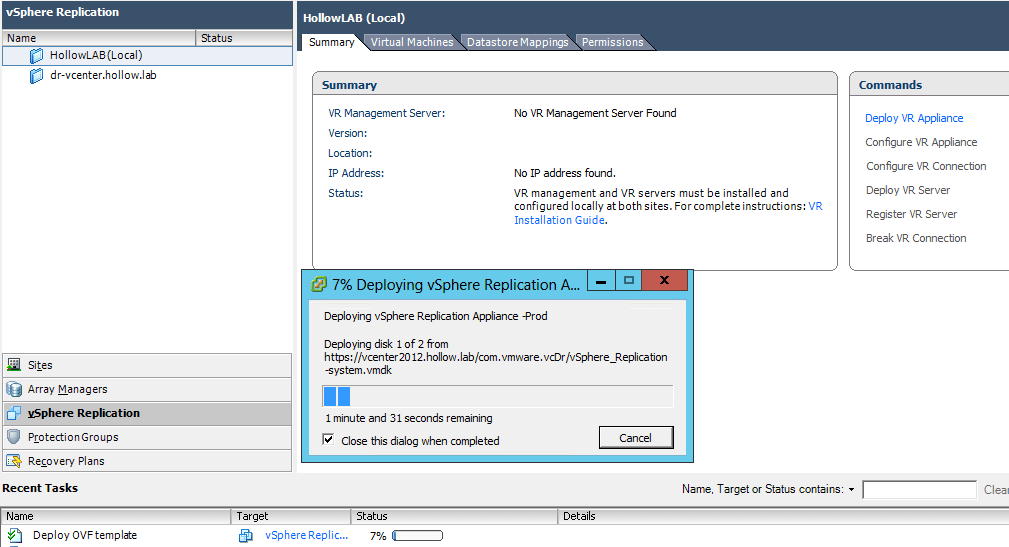Click the vSphere Replication nav icon
1009x547 pixels.
pos(14,413)
